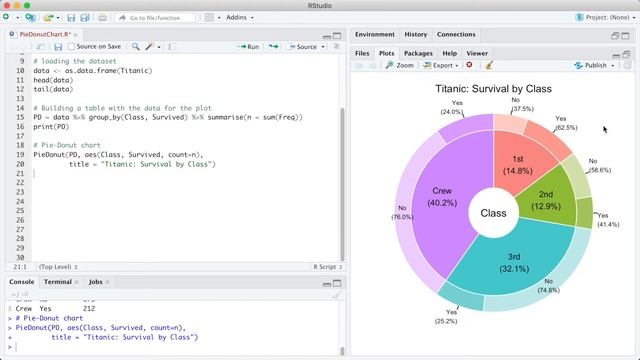640x360 pixels.
Task: Expand the recent files dropdown arrow
Action: [58, 18]
